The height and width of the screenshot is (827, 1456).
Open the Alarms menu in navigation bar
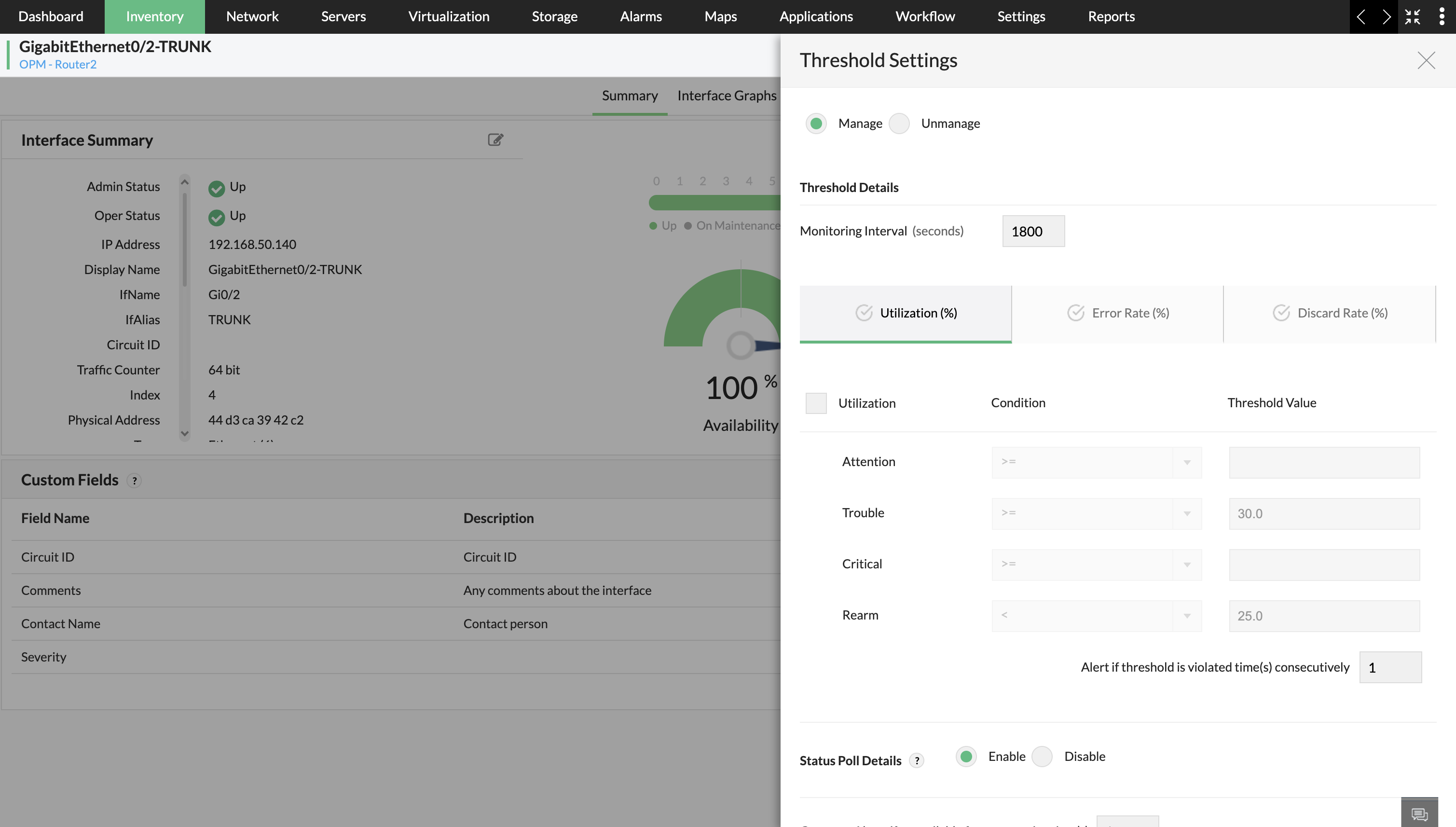coord(641,16)
